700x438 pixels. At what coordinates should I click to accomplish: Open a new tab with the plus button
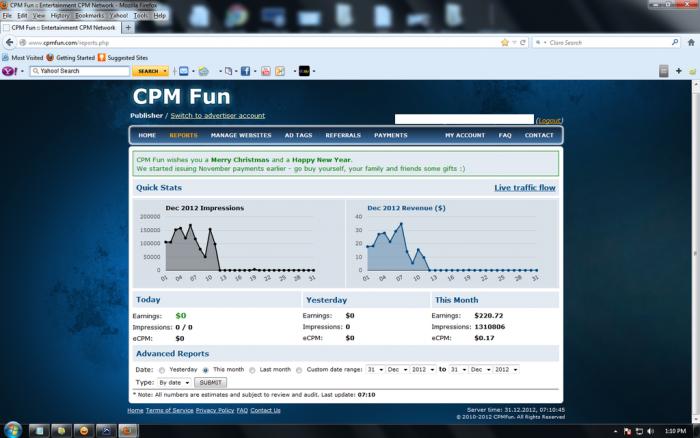coord(128,28)
